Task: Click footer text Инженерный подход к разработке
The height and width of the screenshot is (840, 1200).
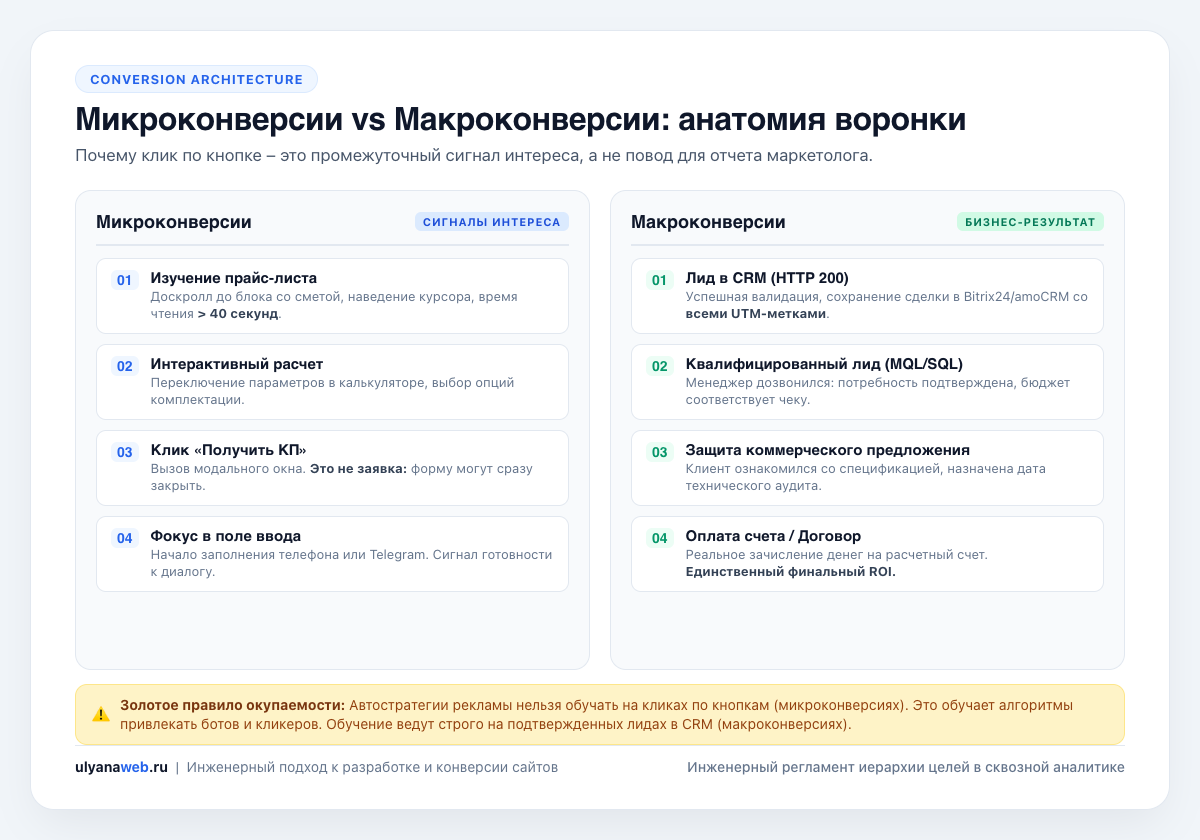Action: (x=372, y=767)
